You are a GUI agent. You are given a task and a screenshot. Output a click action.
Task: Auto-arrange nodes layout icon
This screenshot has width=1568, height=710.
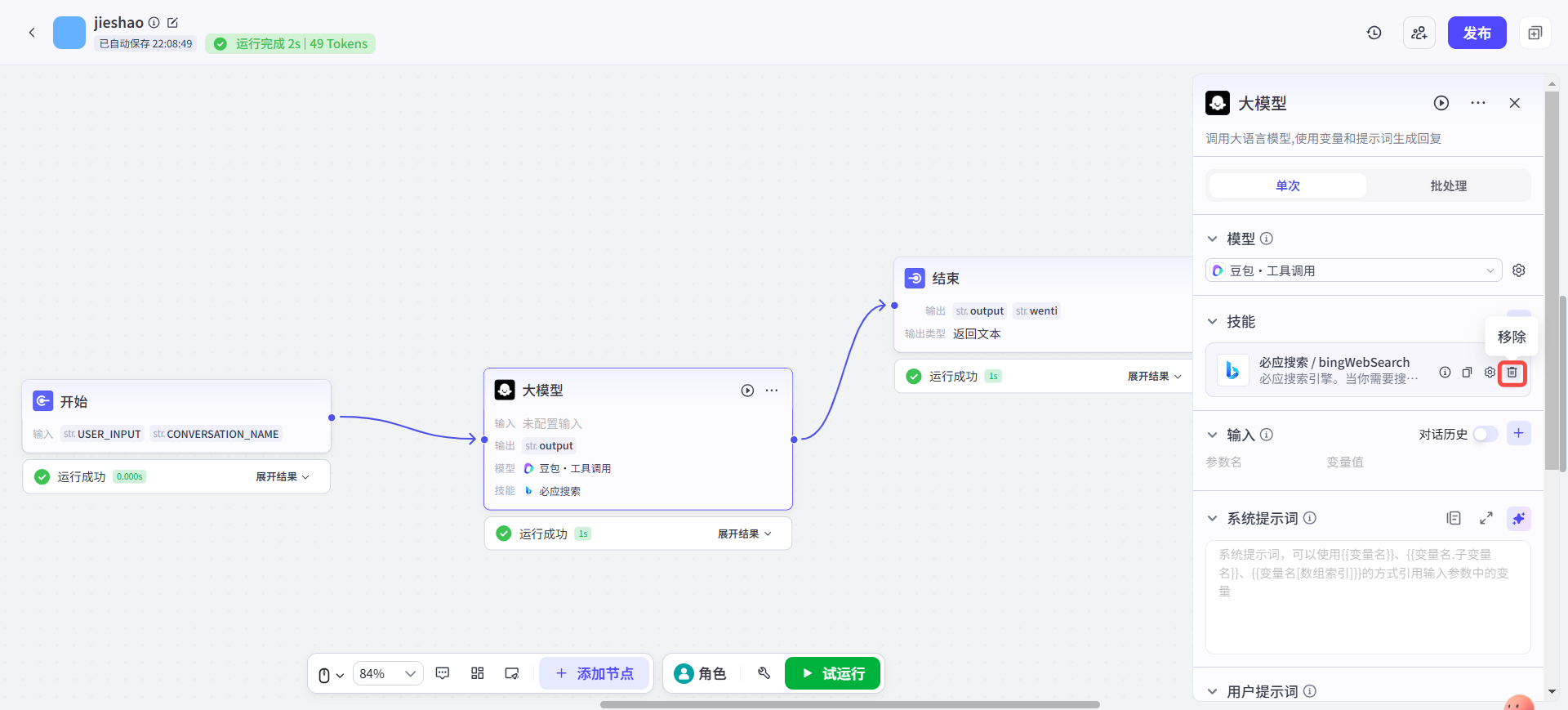478,673
